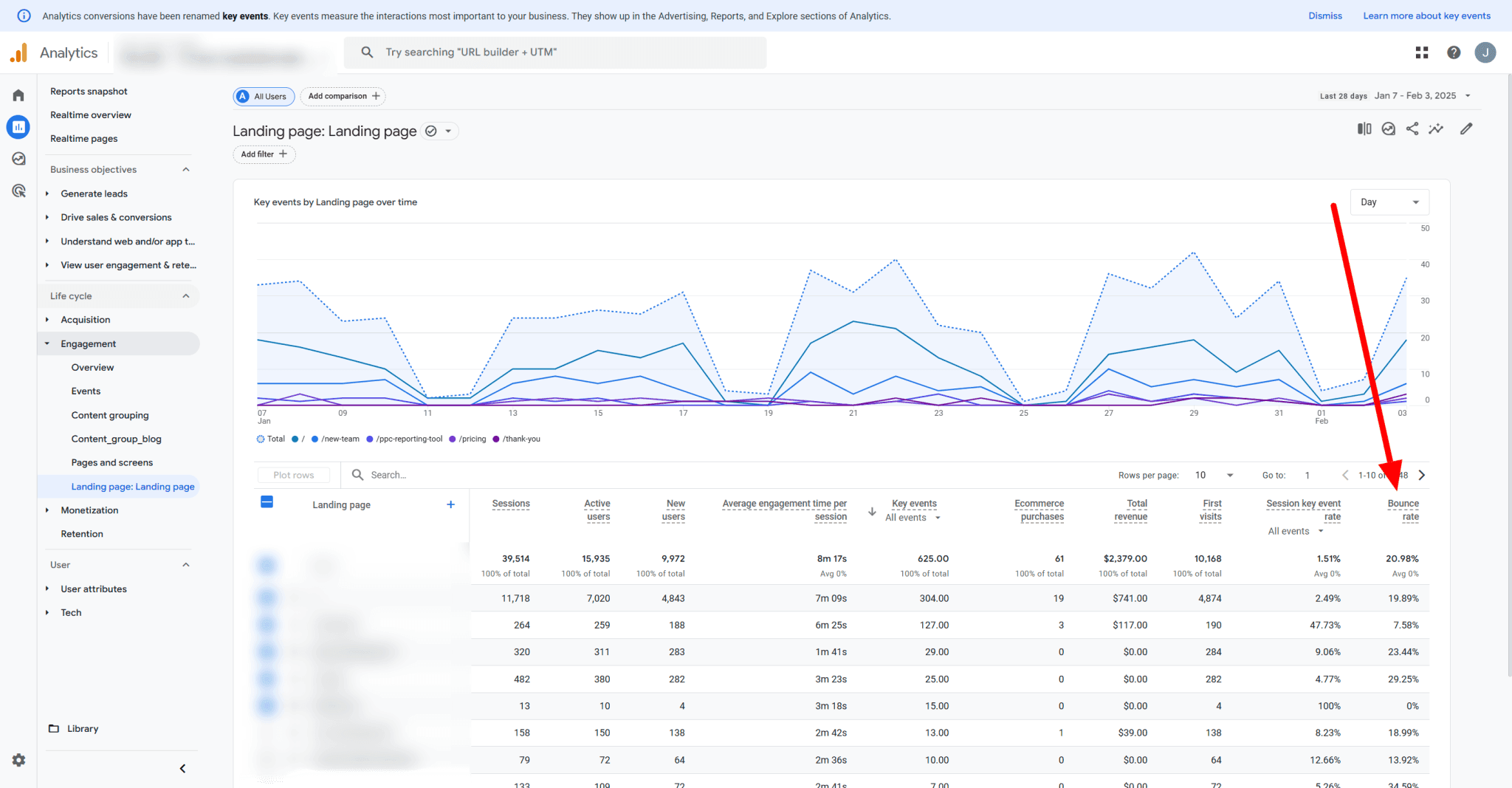1512x788 pixels.
Task: Share this report using the share icon
Action: pos(1412,129)
